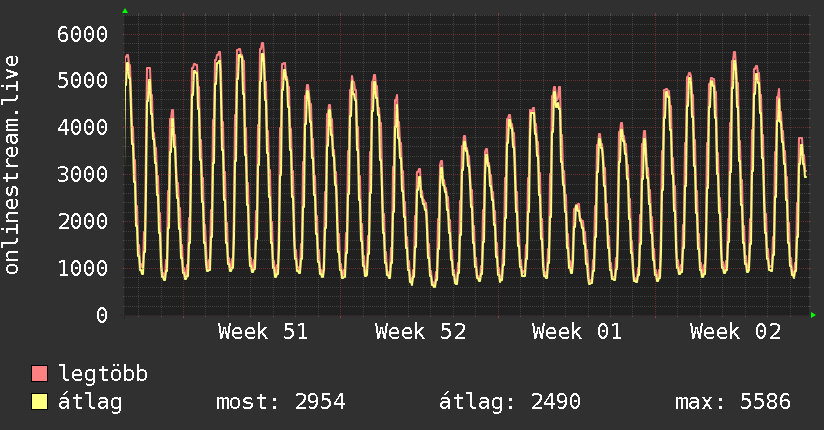Click the 2000 y-axis label
824x430 pixels.
point(83,221)
